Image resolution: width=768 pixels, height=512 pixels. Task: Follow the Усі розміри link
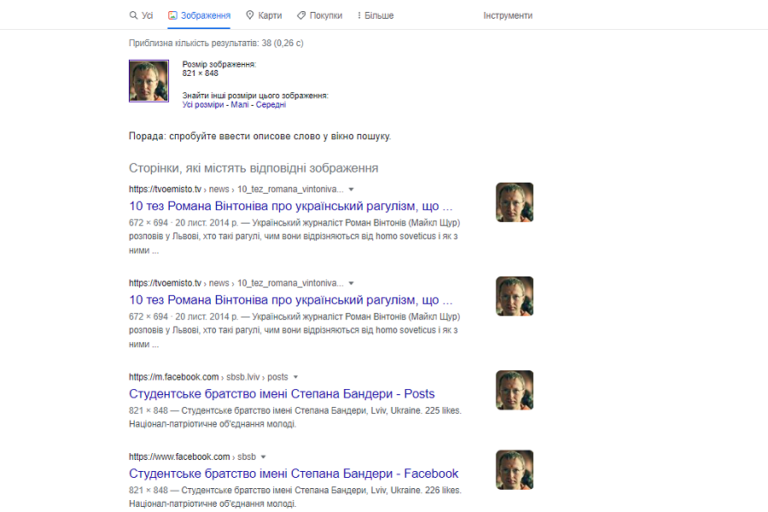pyautogui.click(x=203, y=105)
